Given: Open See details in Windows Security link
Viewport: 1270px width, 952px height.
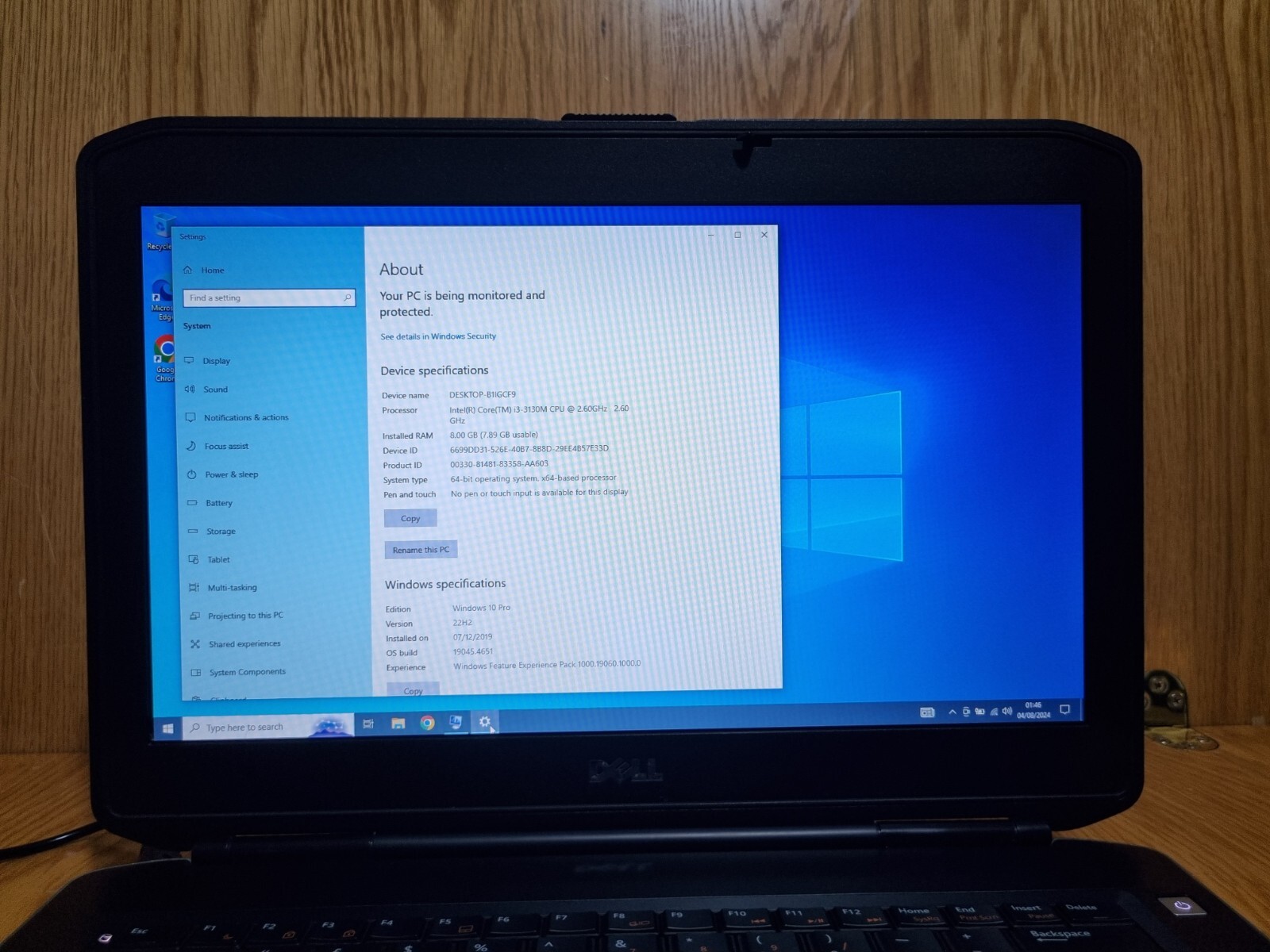Looking at the screenshot, I should click(x=438, y=336).
